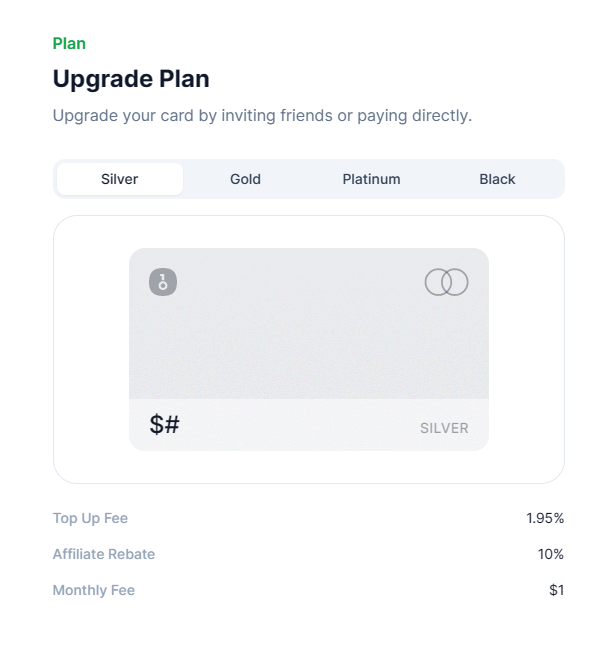600x651 pixels.
Task: Click the $1 monthly fee value
Action: click(x=556, y=590)
